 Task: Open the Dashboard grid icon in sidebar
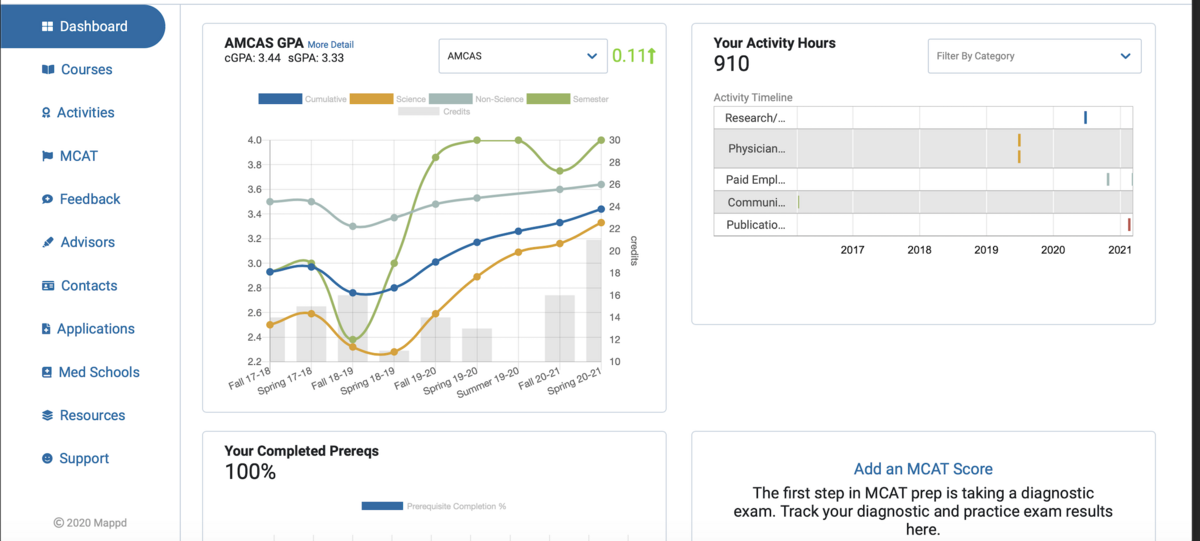coord(47,27)
